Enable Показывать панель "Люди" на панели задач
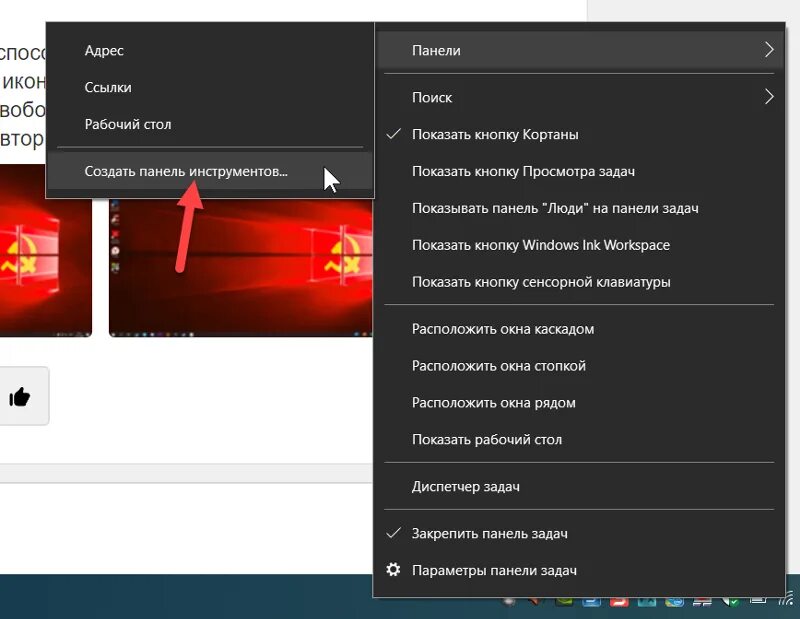Image resolution: width=800 pixels, height=619 pixels. pos(579,208)
